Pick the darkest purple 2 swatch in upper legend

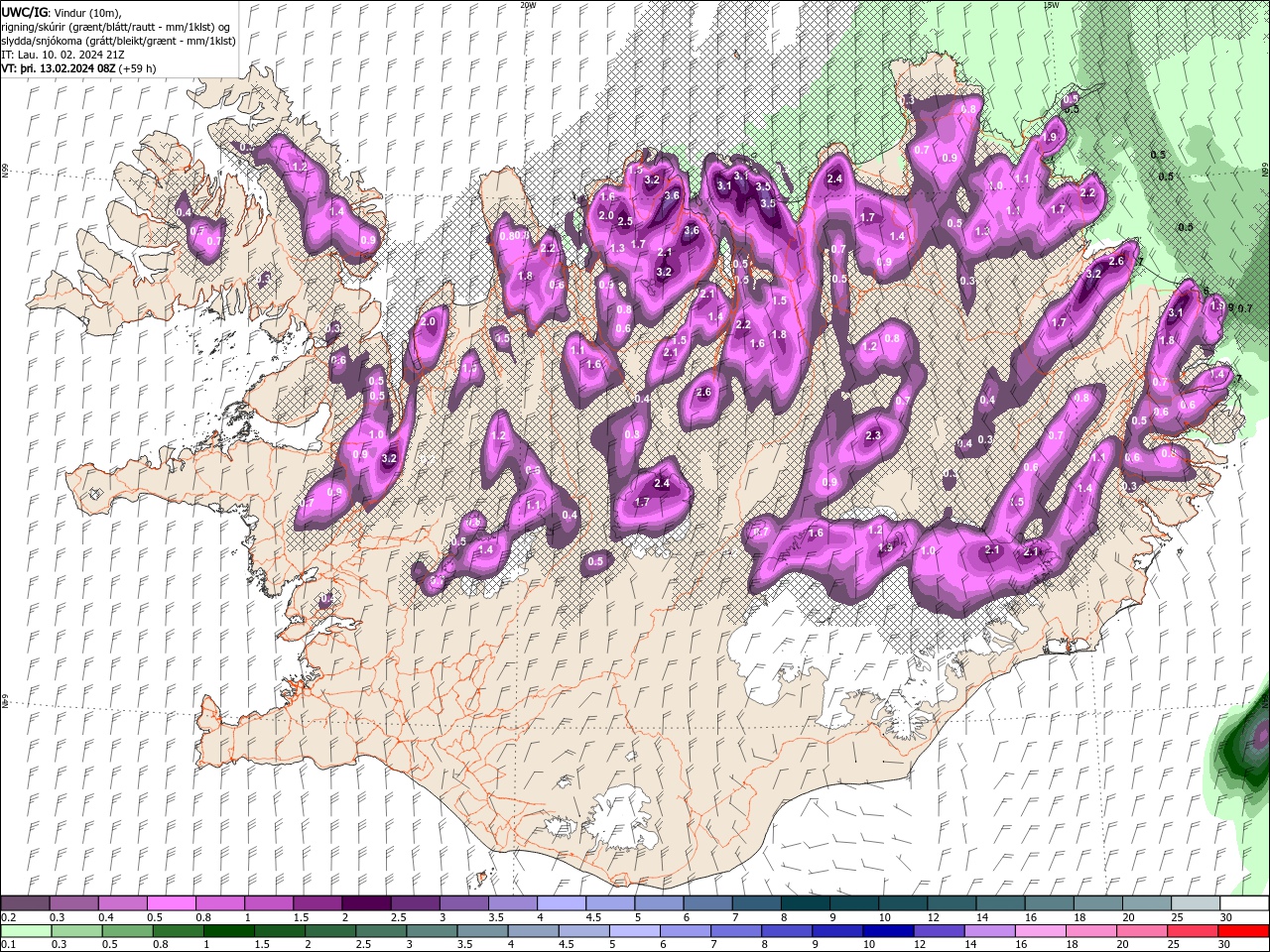coord(365,903)
